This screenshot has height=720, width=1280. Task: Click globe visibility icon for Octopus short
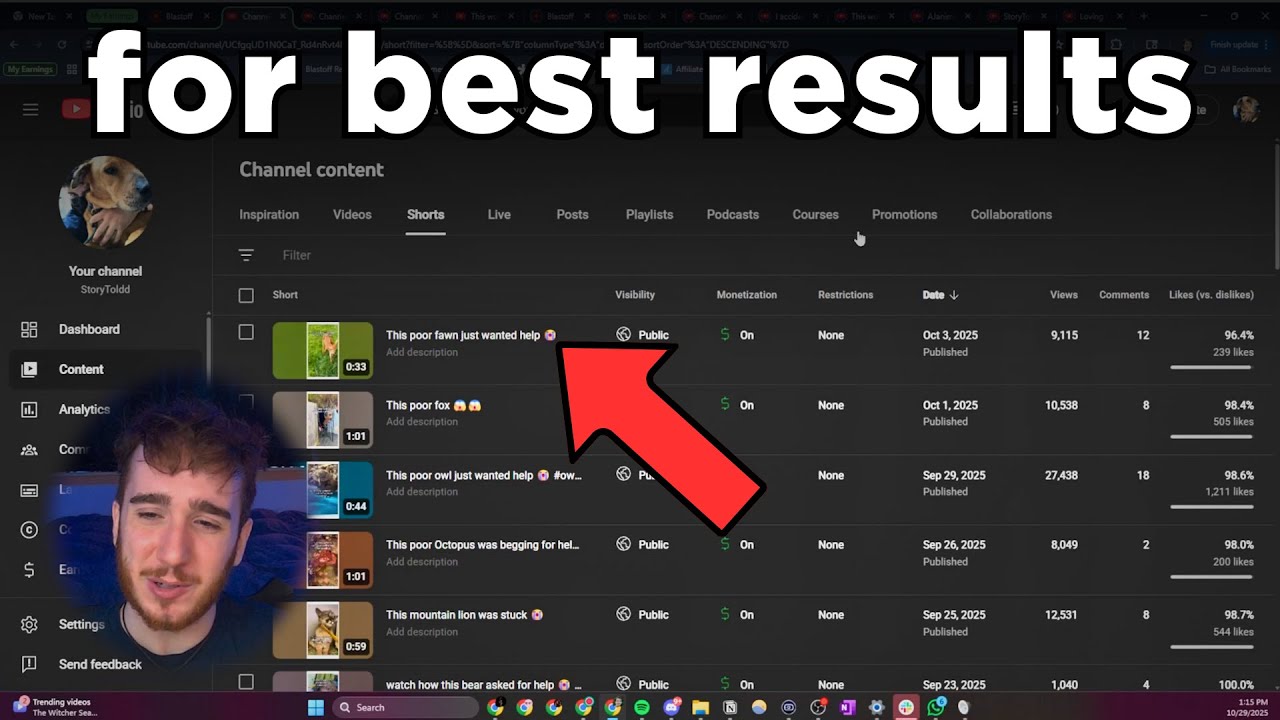(624, 545)
